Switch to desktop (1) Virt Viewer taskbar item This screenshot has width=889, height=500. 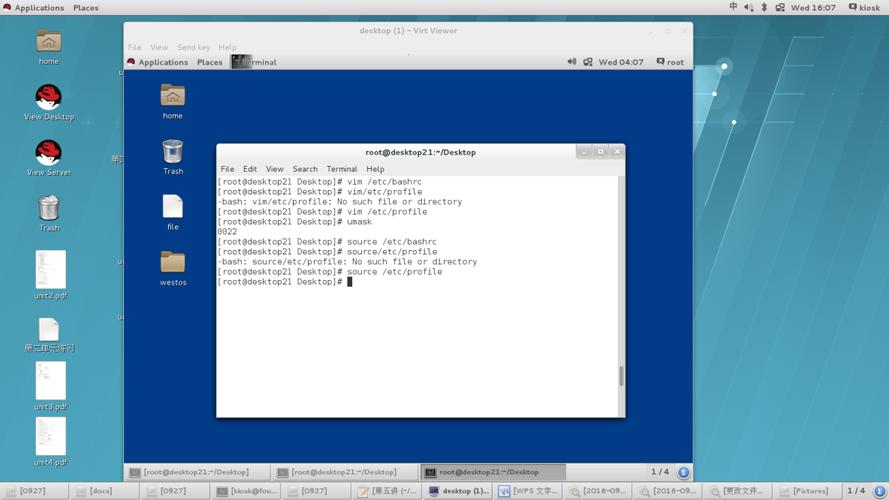tap(457, 491)
